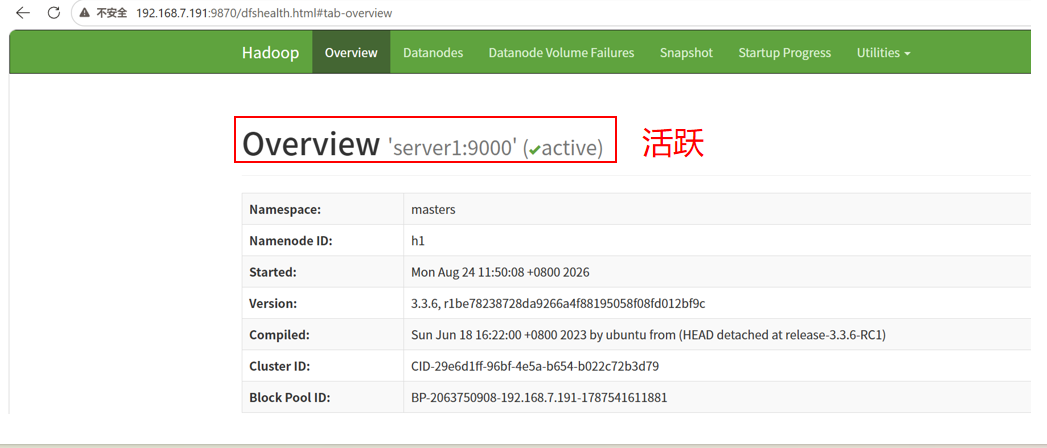Screen dimensions: 1047x448
Task: Switch to the Snapshot tab
Action: [x=686, y=53]
